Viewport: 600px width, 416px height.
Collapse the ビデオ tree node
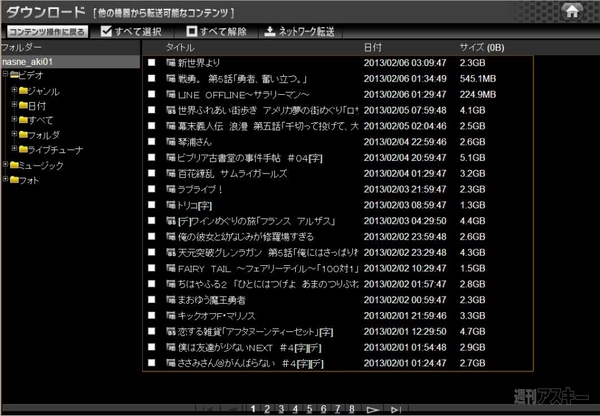click(5, 73)
